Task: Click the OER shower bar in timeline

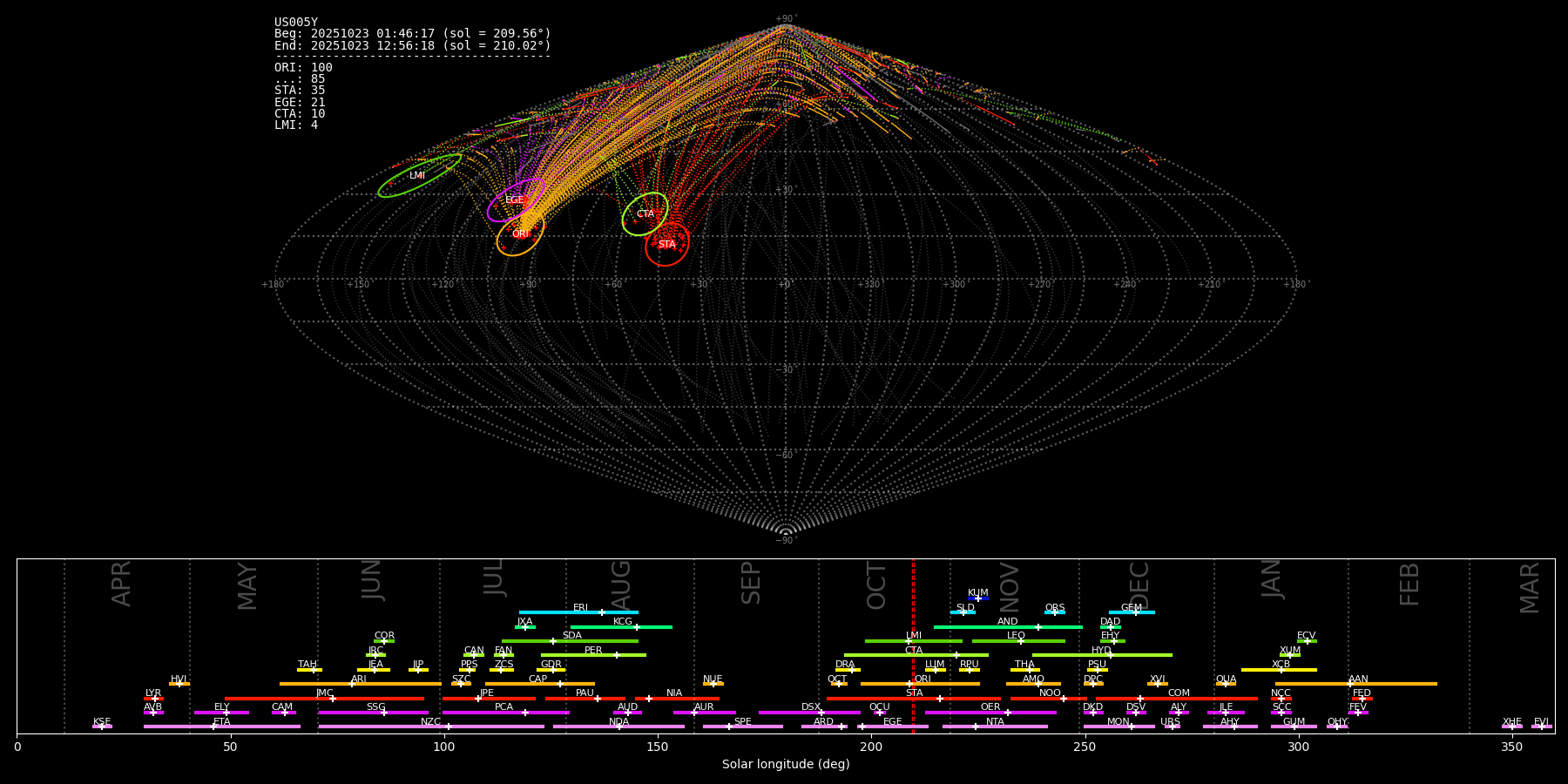Action: (x=990, y=713)
